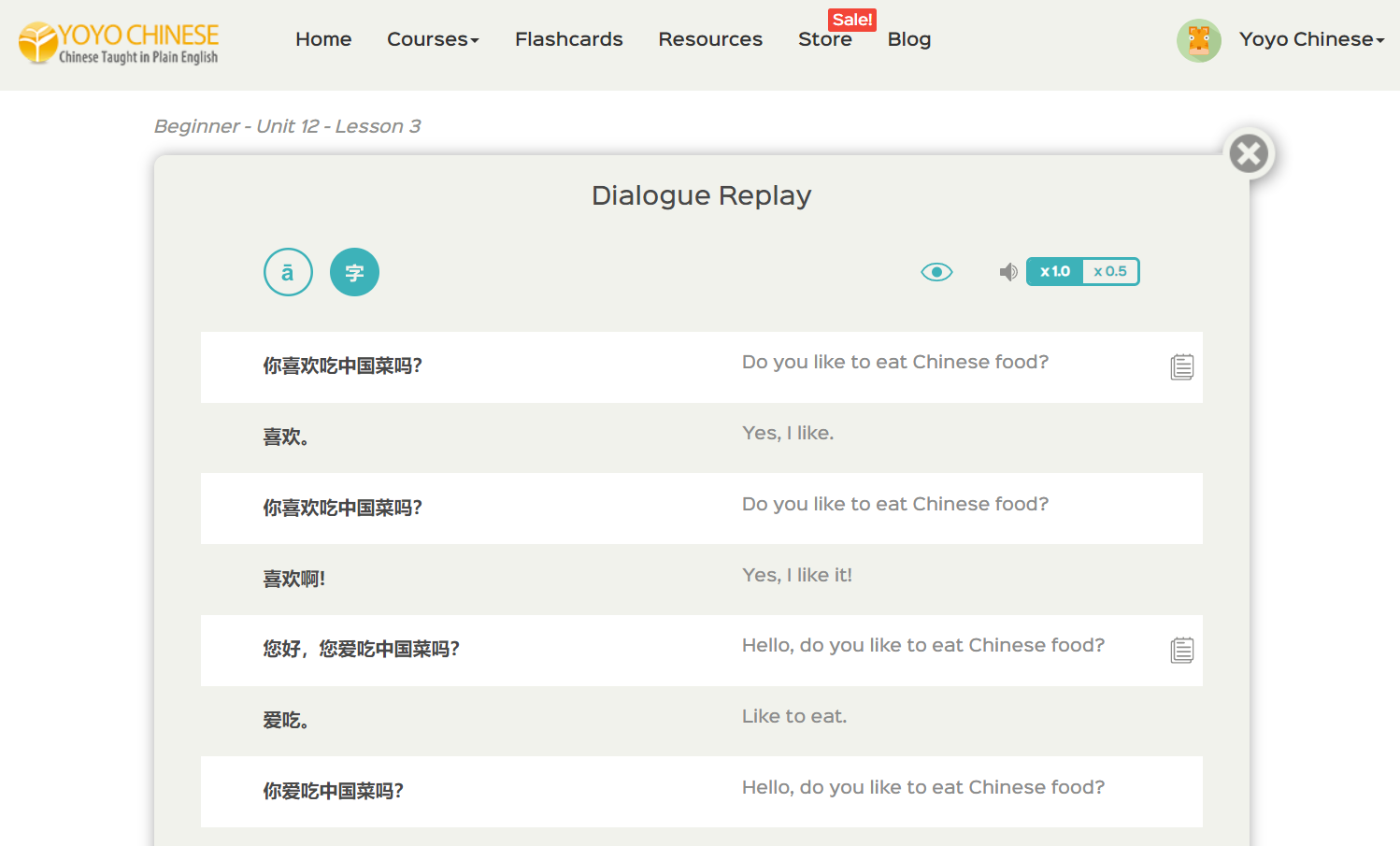Viewport: 1400px width, 846px height.
Task: Open notes icon on first dialogue line
Action: (x=1181, y=367)
